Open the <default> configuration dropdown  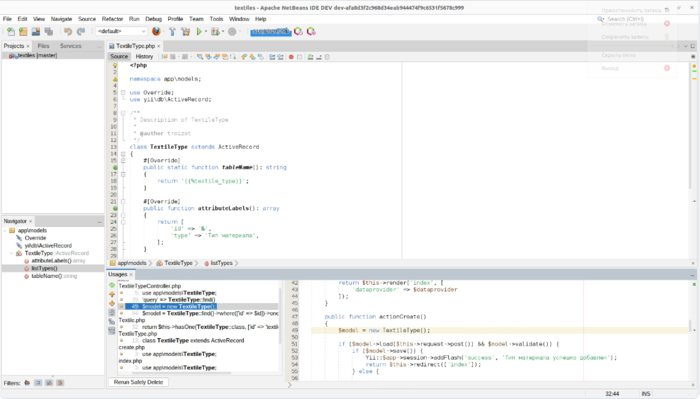click(121, 31)
